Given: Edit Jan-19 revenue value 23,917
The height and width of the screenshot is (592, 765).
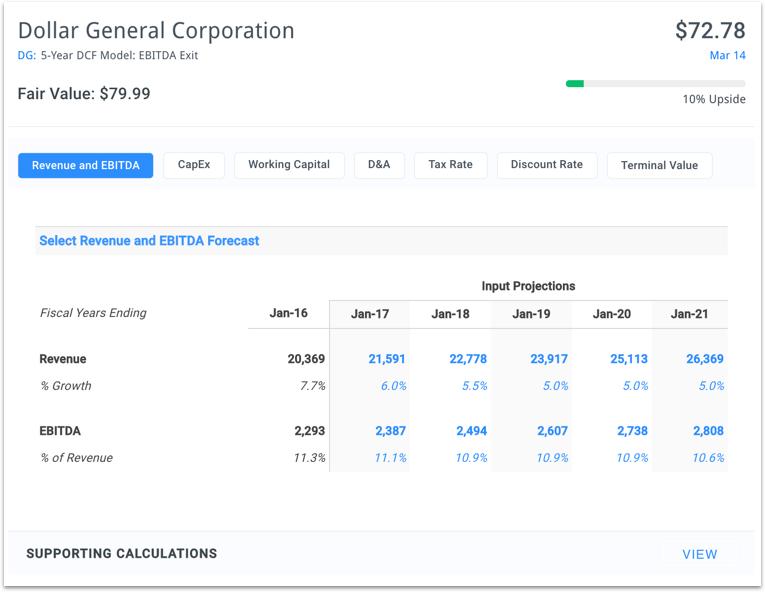Looking at the screenshot, I should pos(548,359).
